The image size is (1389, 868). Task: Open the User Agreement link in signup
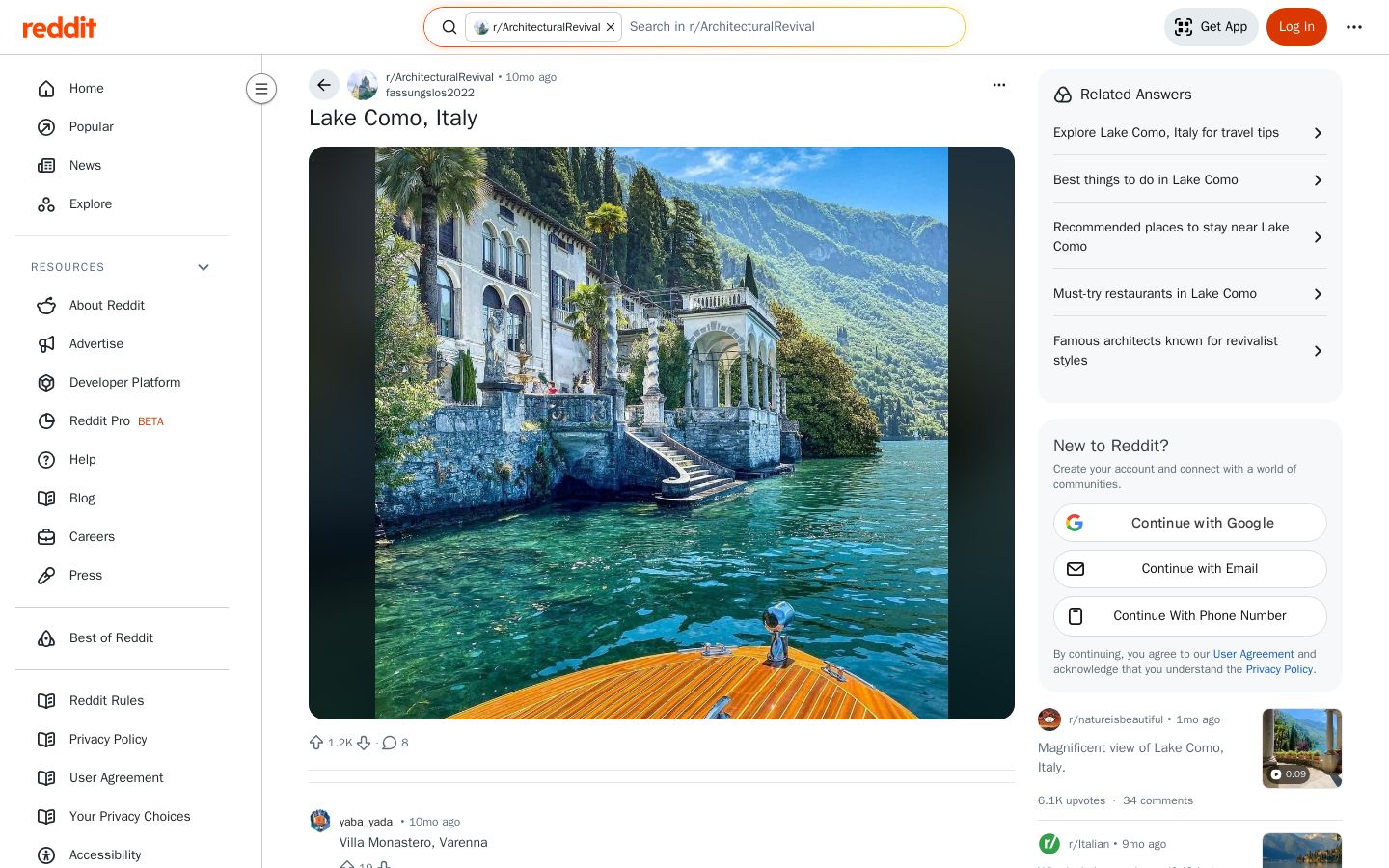pyautogui.click(x=1253, y=654)
